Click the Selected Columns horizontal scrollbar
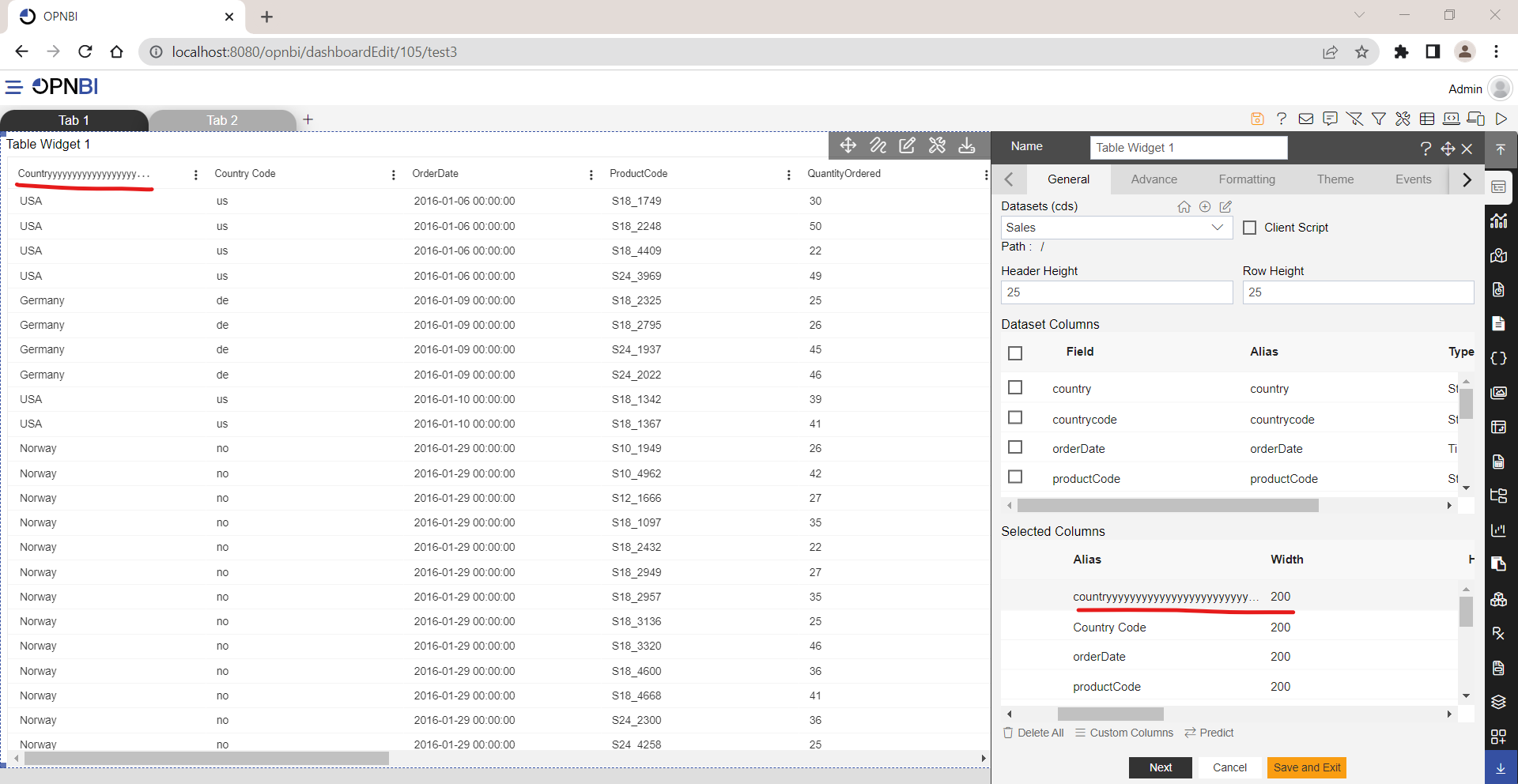The width and height of the screenshot is (1518, 784). point(1110,714)
